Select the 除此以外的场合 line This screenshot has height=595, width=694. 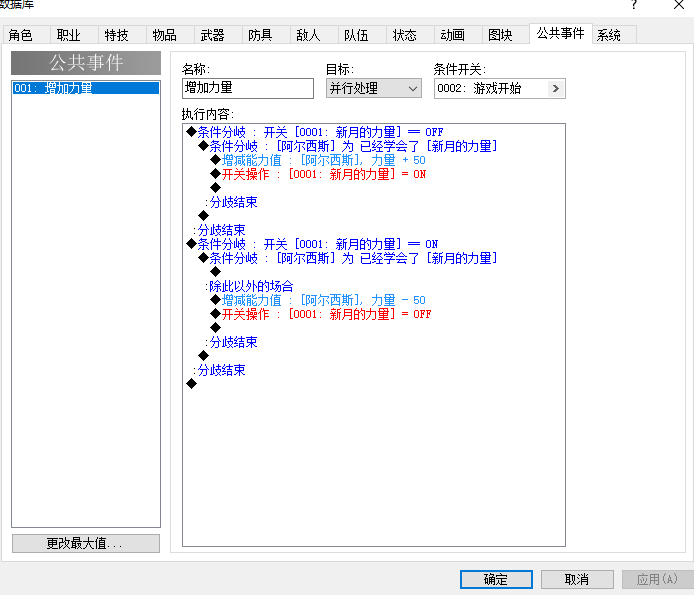(249, 286)
